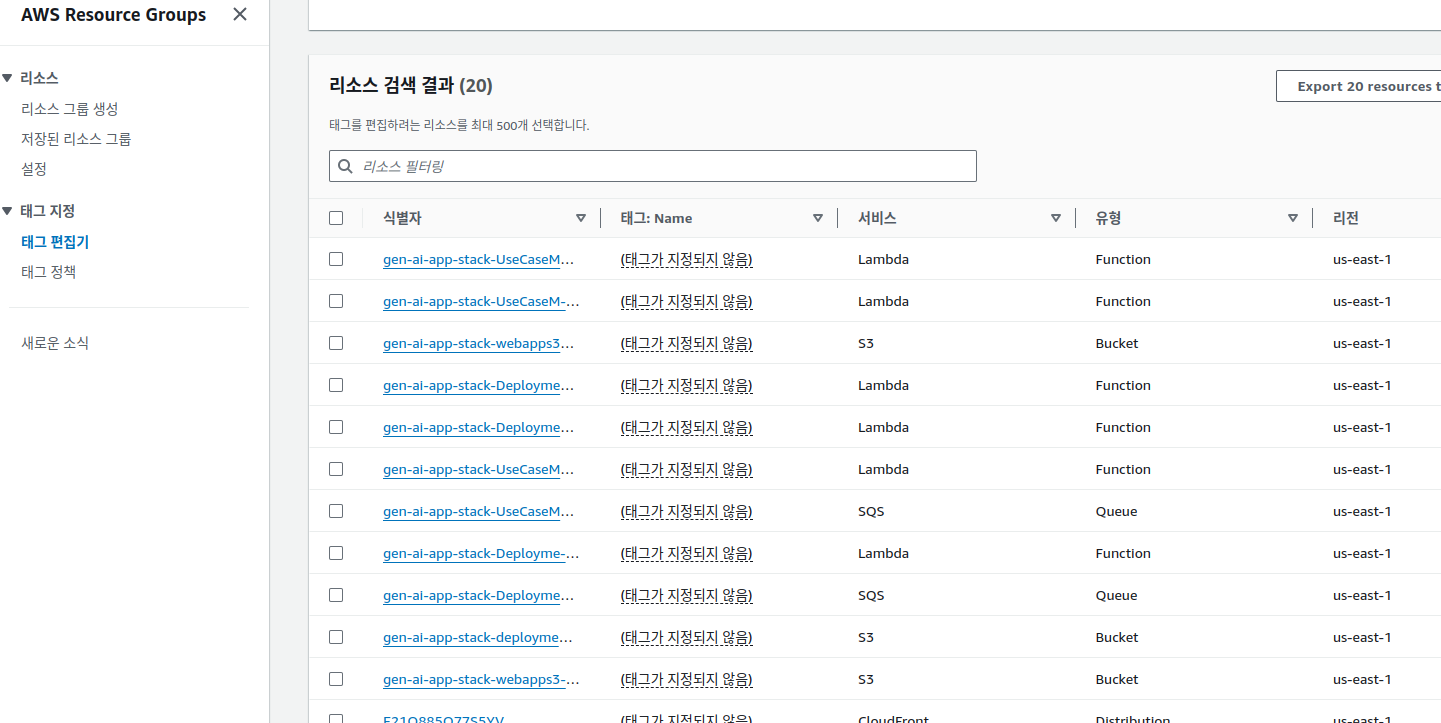
Task: Sort by identifier column arrow icon
Action: point(581,218)
